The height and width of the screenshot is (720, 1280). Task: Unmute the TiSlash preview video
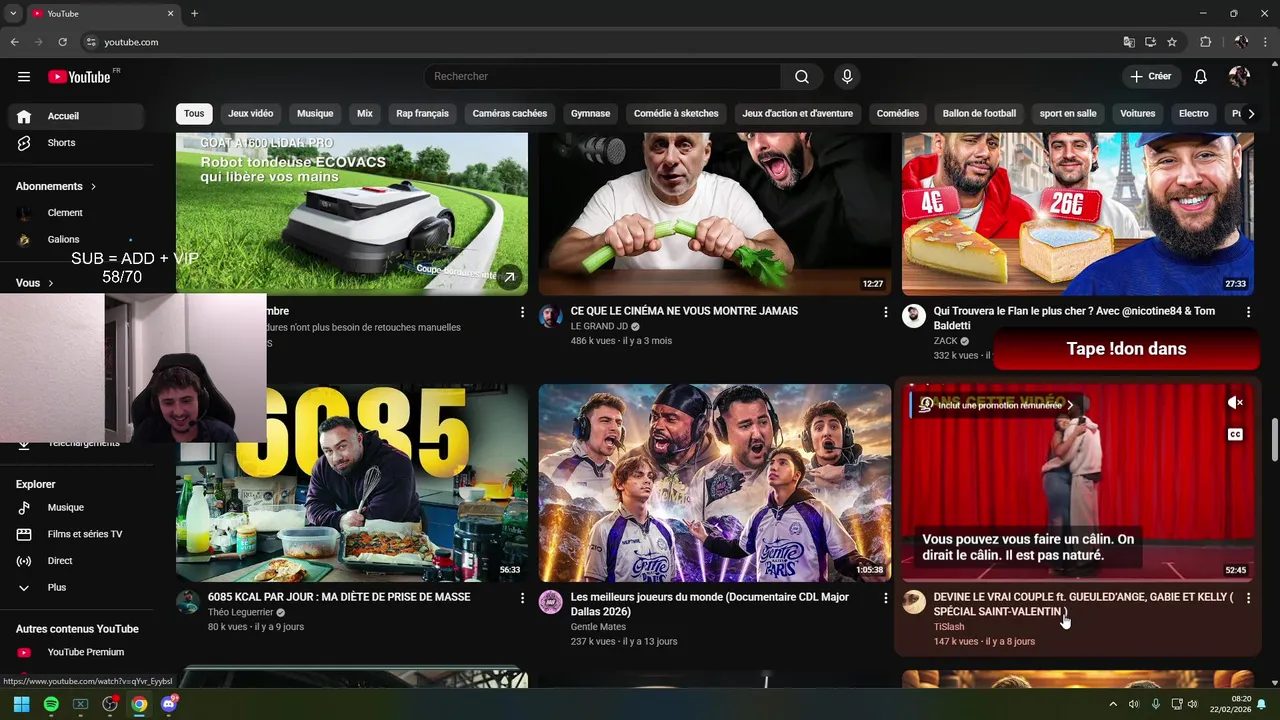click(x=1235, y=403)
